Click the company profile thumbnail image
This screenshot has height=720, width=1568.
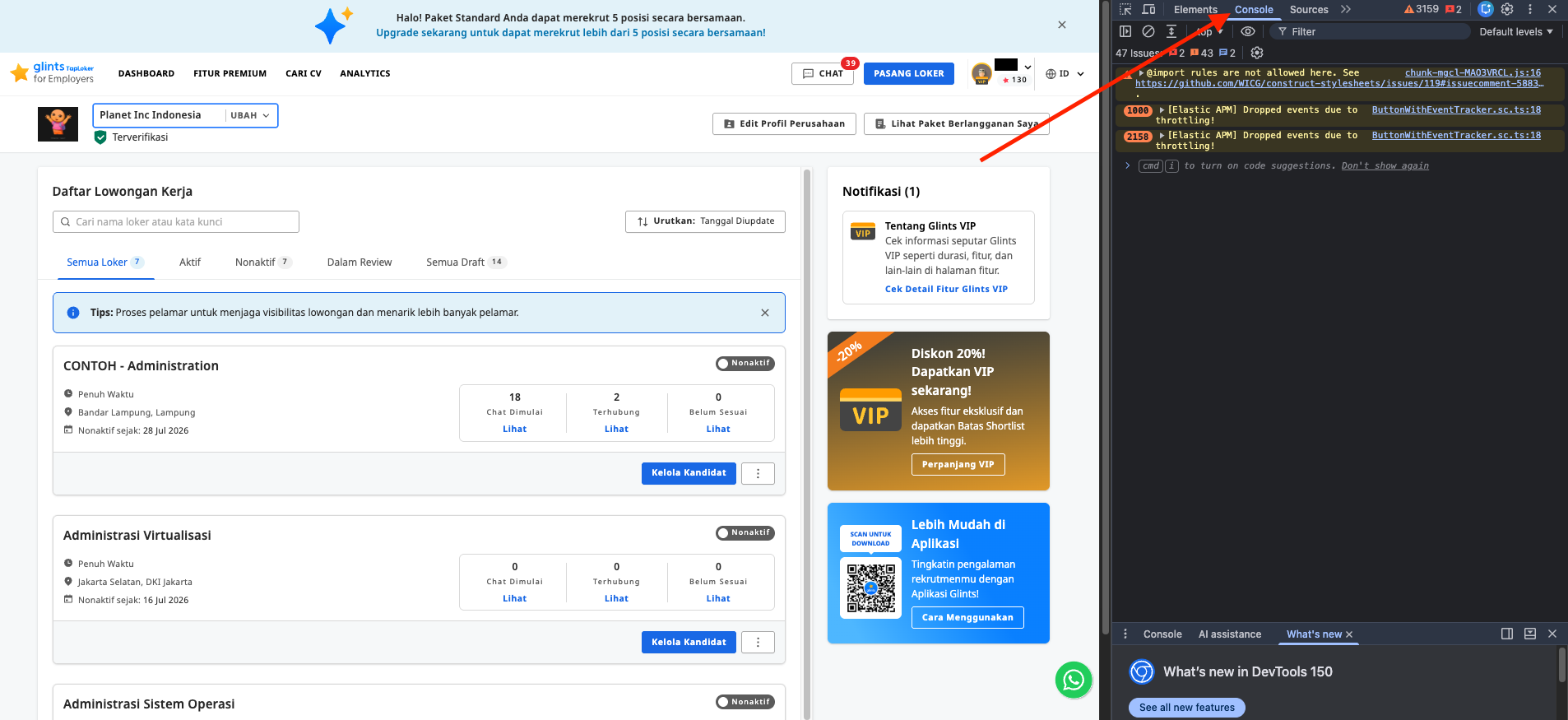58,124
